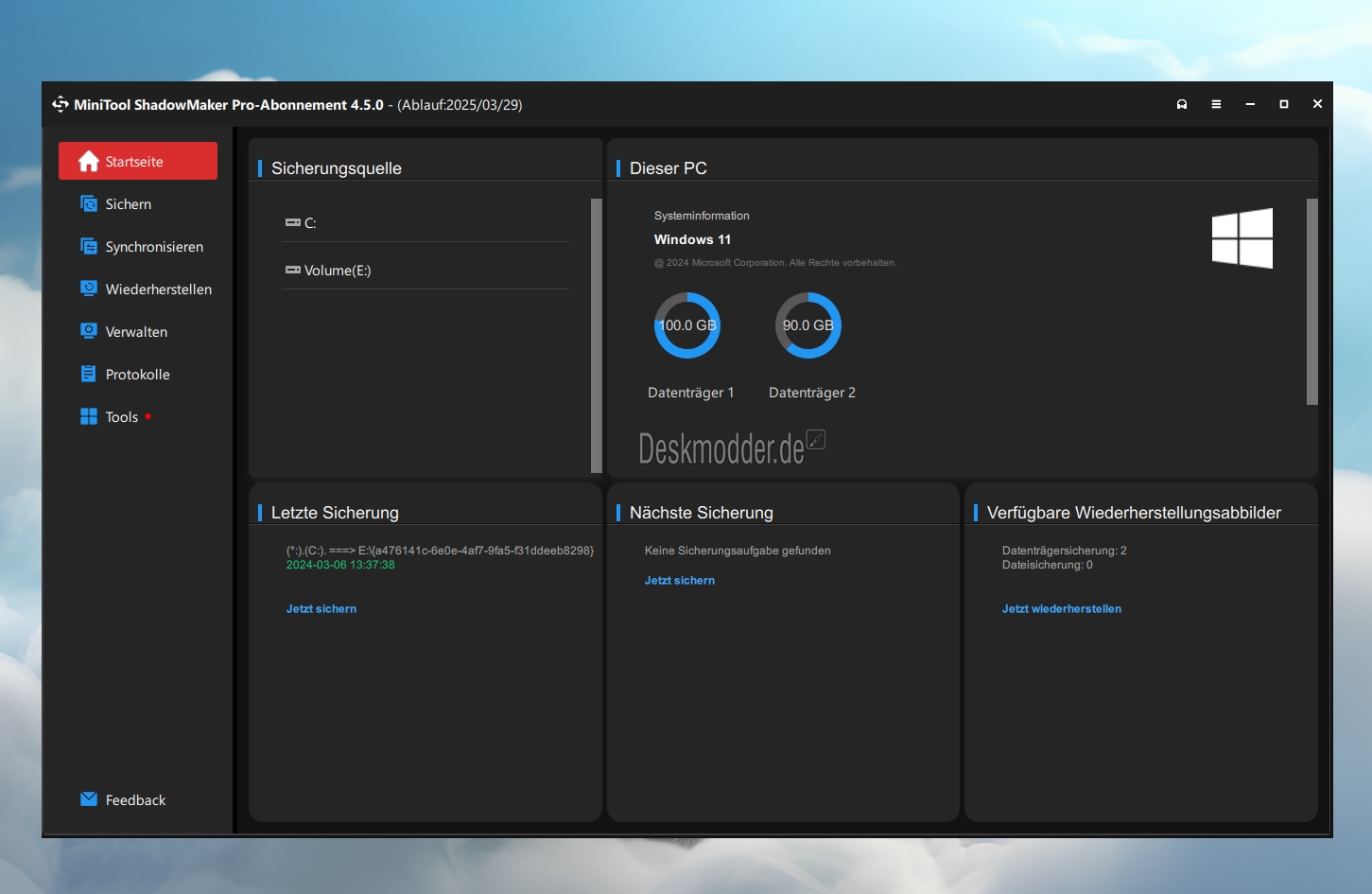This screenshot has width=1372, height=894.
Task: Click the Tools grid icon
Action: 89,416
